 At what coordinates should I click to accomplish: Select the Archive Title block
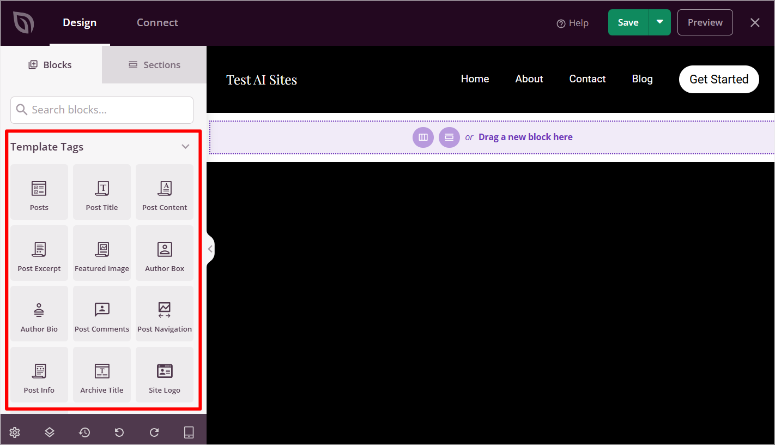pos(102,375)
